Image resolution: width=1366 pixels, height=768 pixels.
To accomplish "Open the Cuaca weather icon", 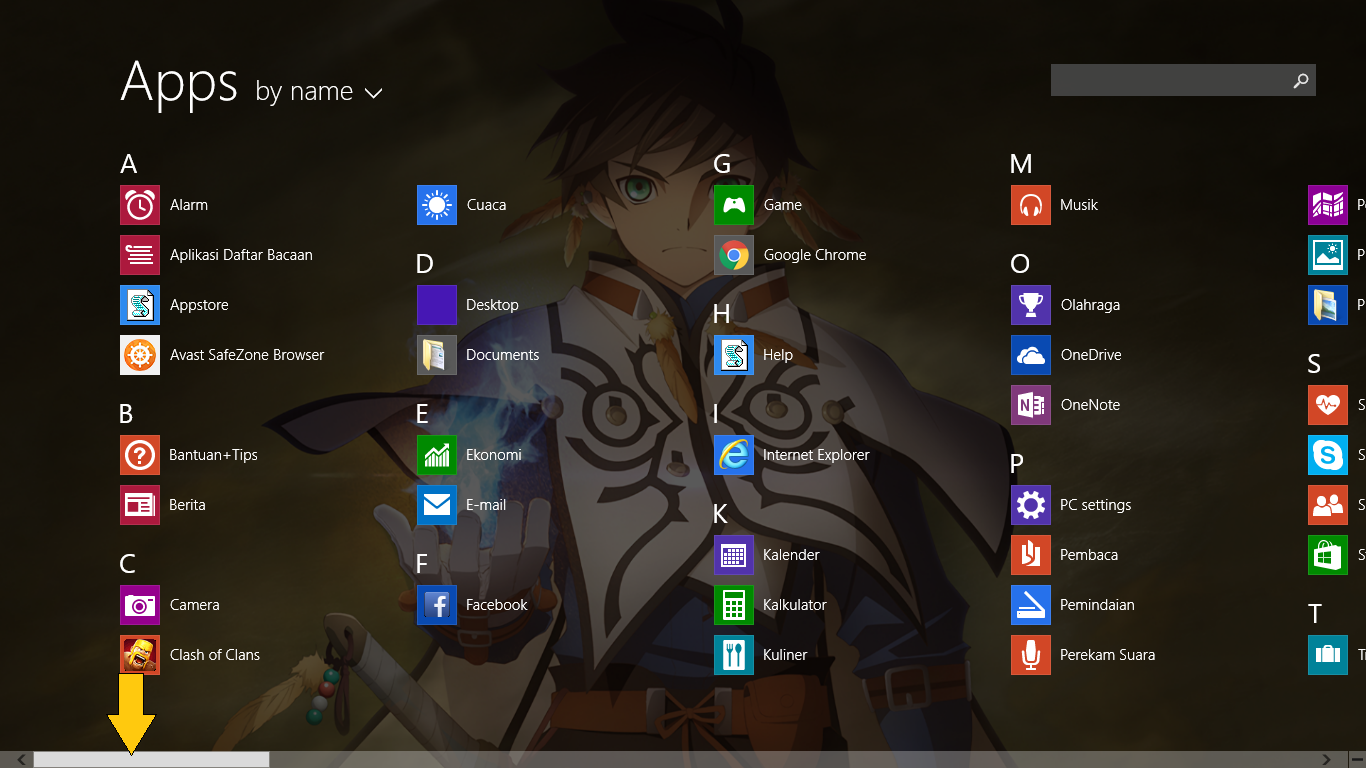I will tap(437, 205).
